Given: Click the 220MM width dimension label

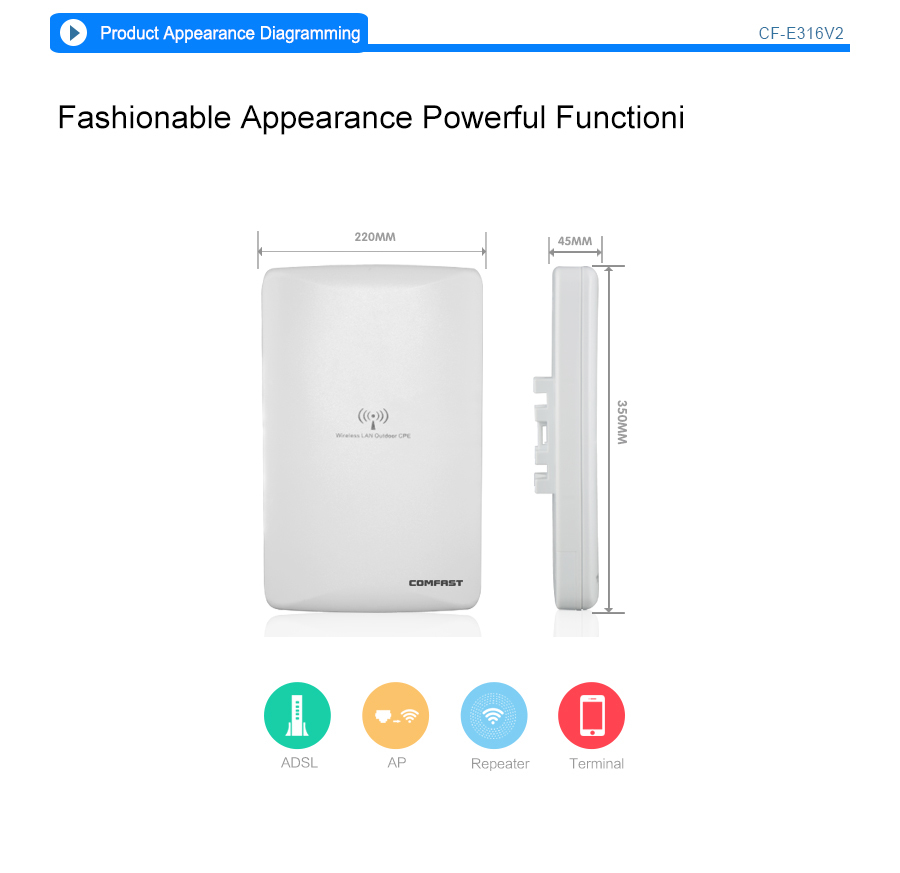Looking at the screenshot, I should pyautogui.click(x=375, y=237).
